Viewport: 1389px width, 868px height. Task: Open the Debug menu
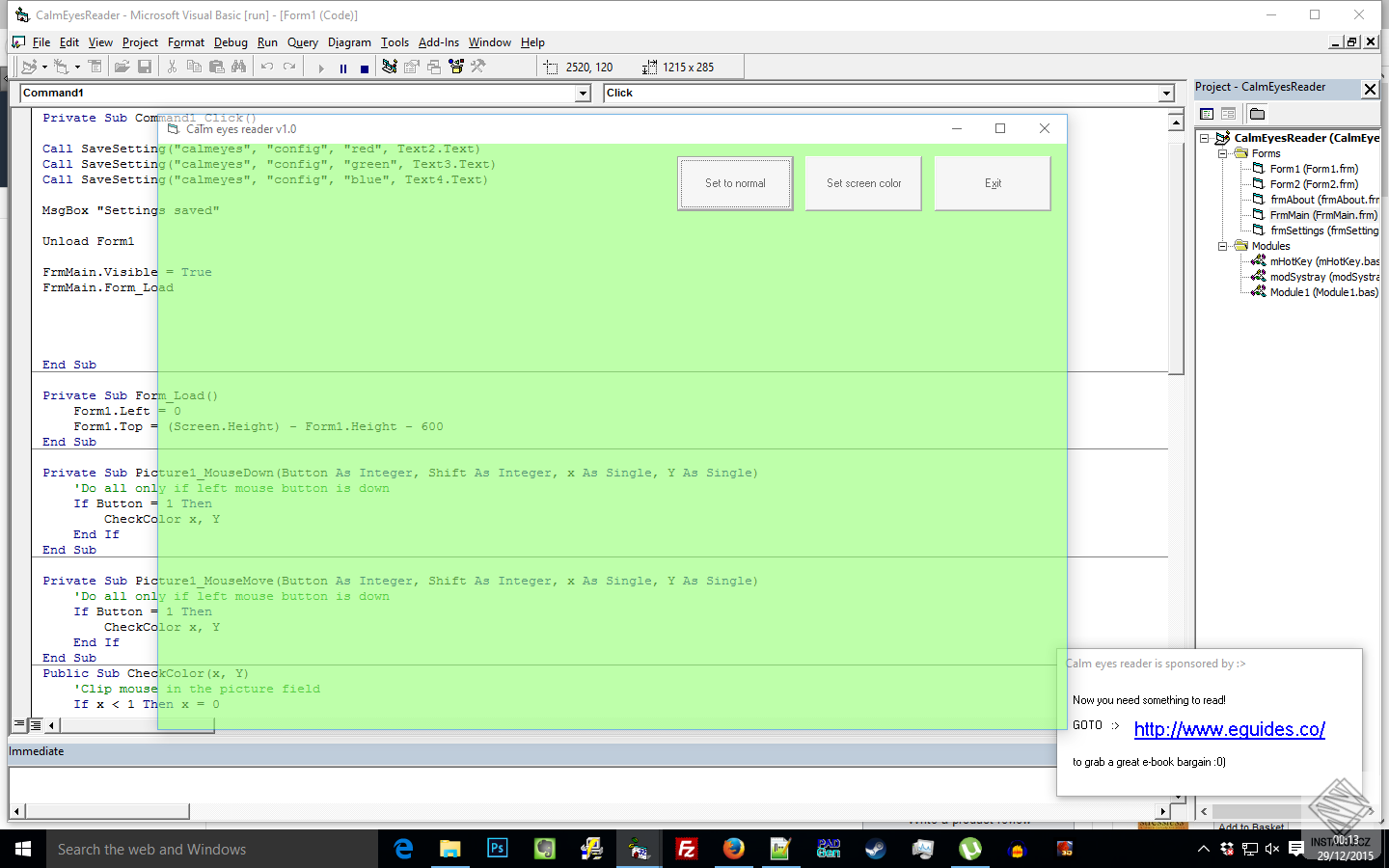click(x=231, y=42)
